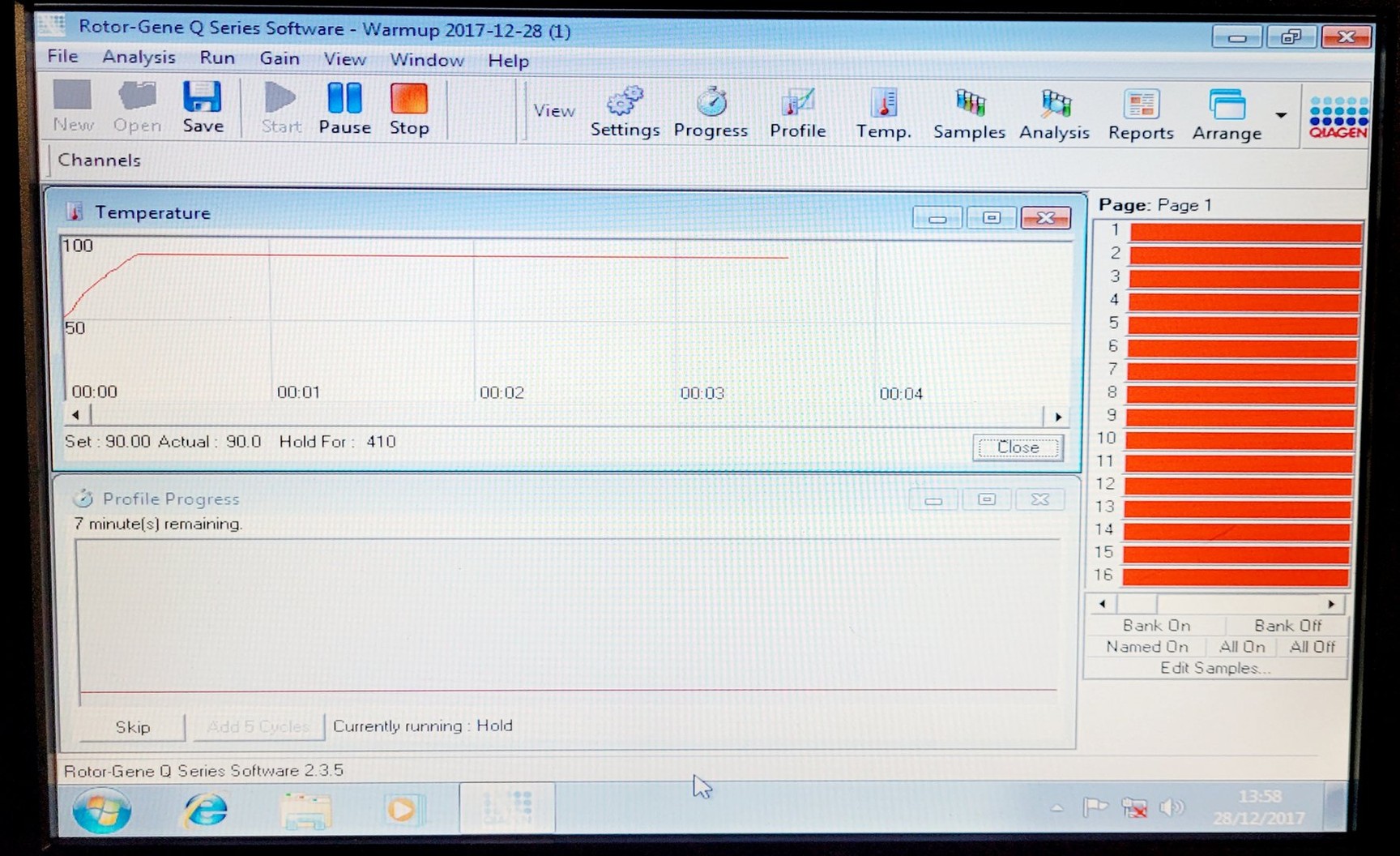The height and width of the screenshot is (856, 1400).
Task: Click the Save toolbar icon
Action: coord(202,106)
